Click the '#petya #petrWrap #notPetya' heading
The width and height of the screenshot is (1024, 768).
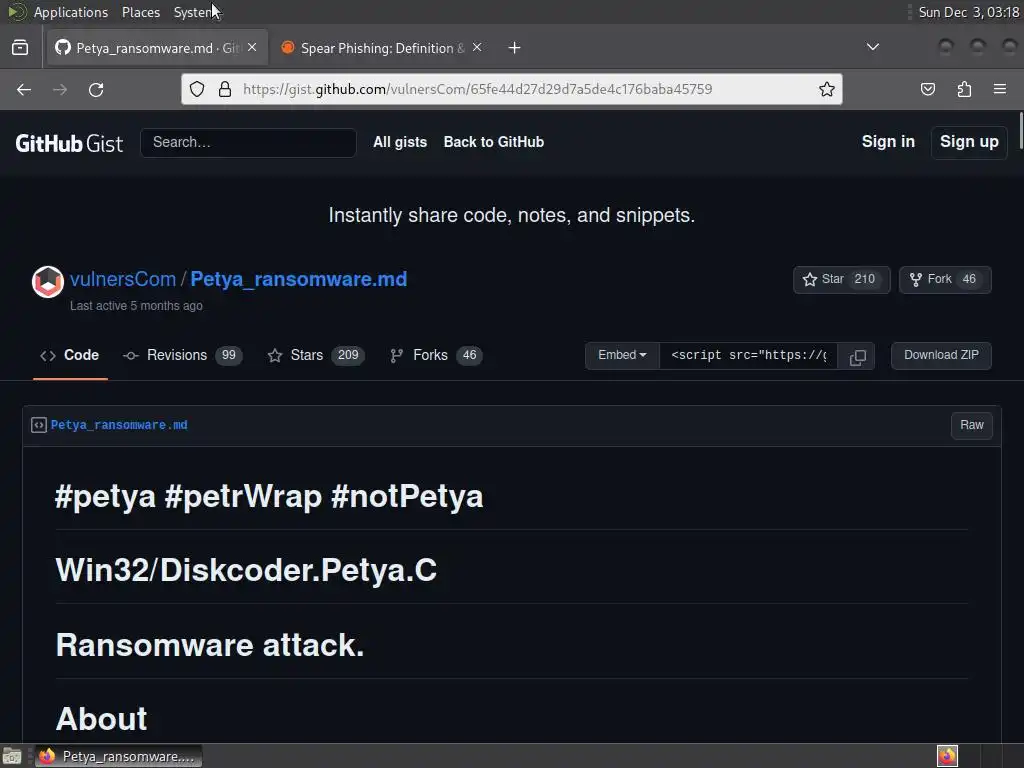(269, 496)
